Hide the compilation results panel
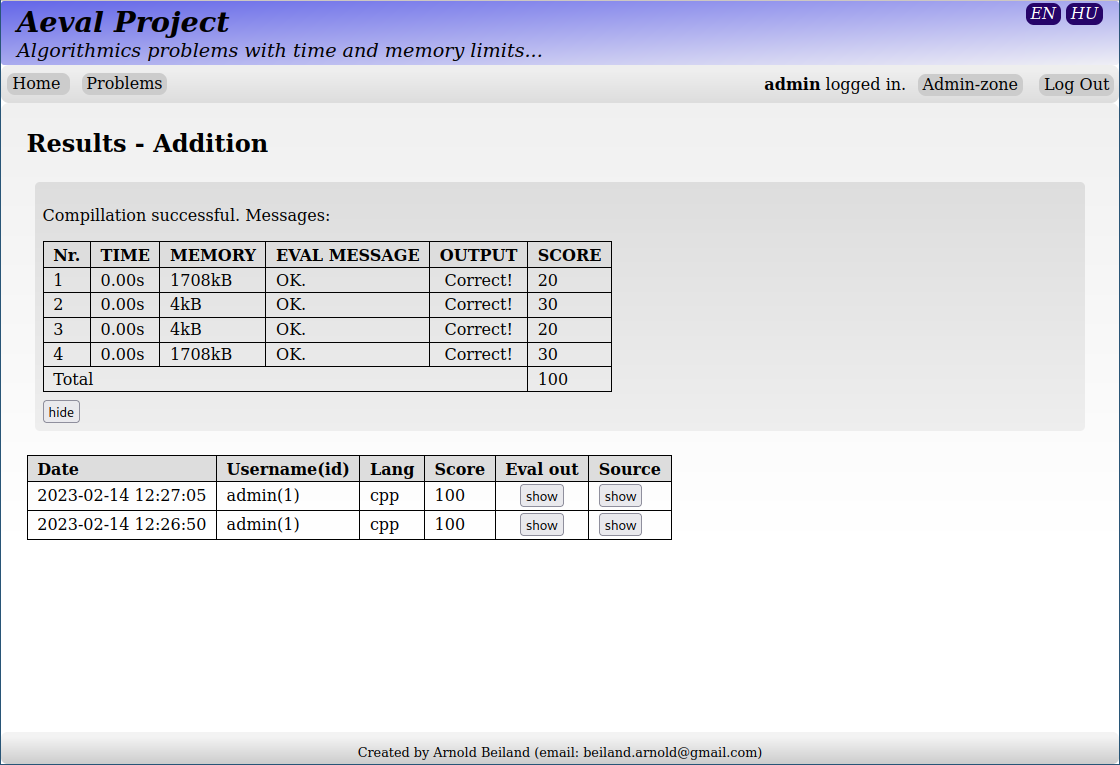The height and width of the screenshot is (765, 1120). click(x=61, y=412)
